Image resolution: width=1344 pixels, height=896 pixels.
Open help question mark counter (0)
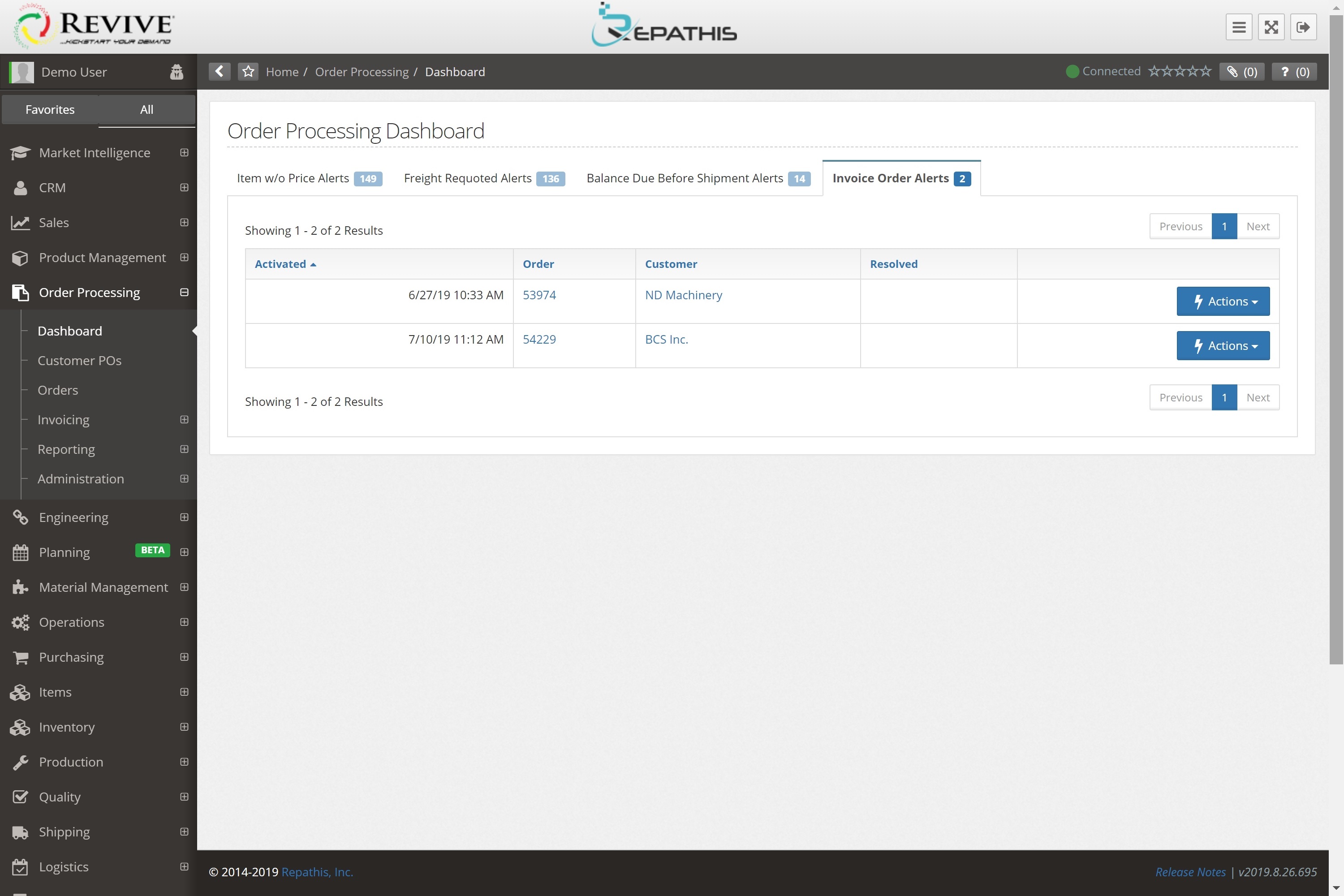1294,71
